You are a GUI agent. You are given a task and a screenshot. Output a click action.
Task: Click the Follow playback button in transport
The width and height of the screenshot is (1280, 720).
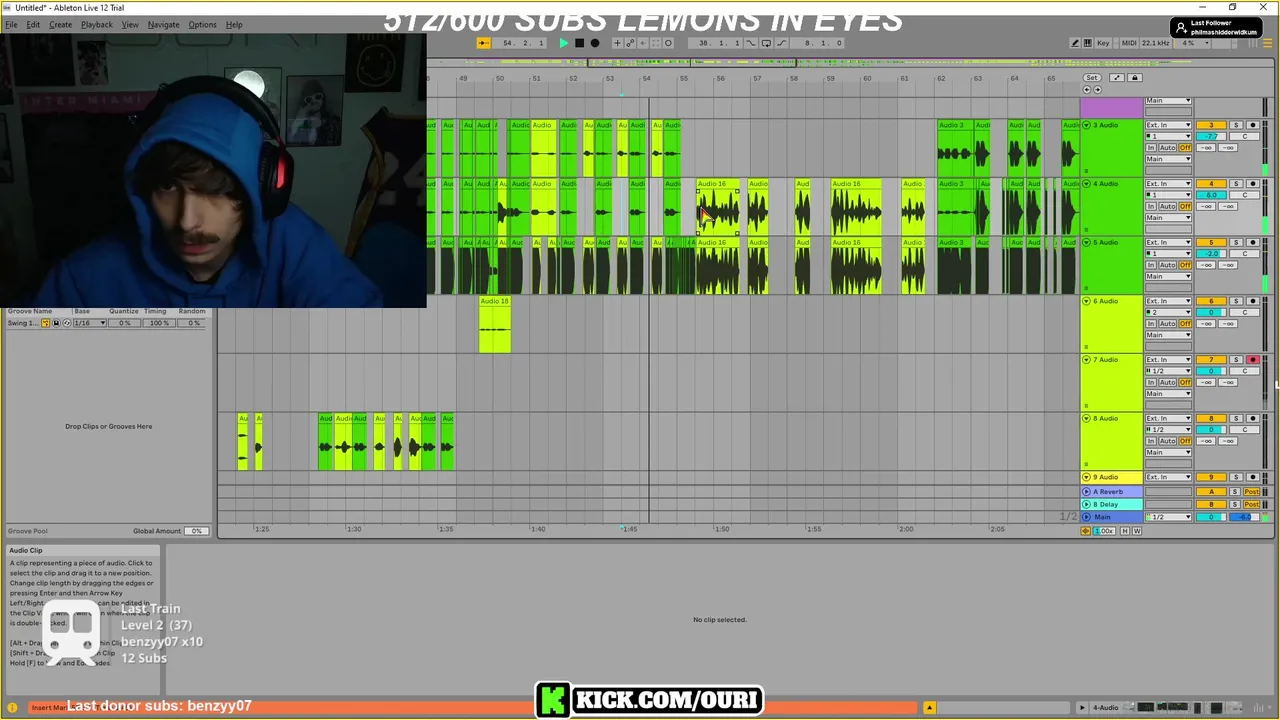(484, 43)
